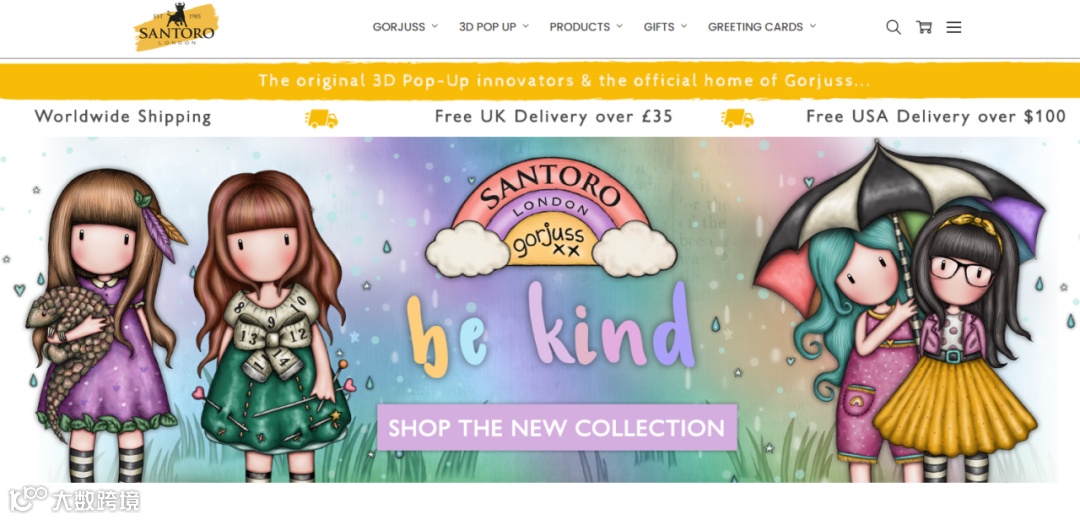Expand the PRODUCTS dropdown arrow
Image resolution: width=1080 pixels, height=520 pixels.
(x=619, y=26)
